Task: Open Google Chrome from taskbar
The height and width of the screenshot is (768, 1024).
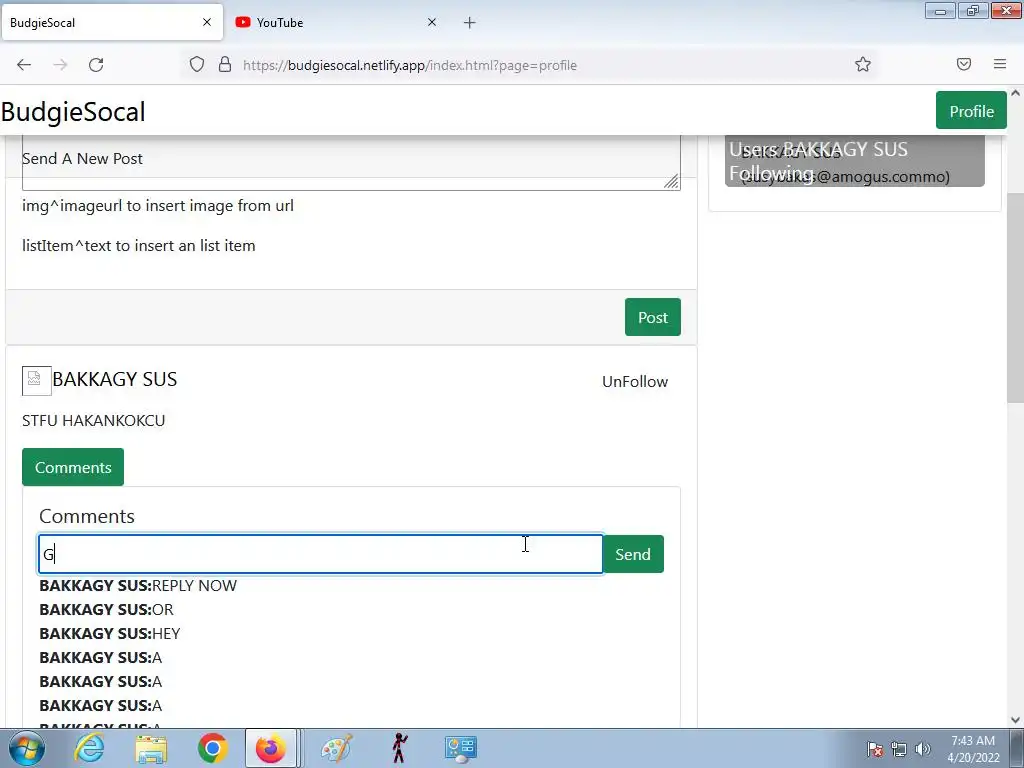Action: coord(212,748)
